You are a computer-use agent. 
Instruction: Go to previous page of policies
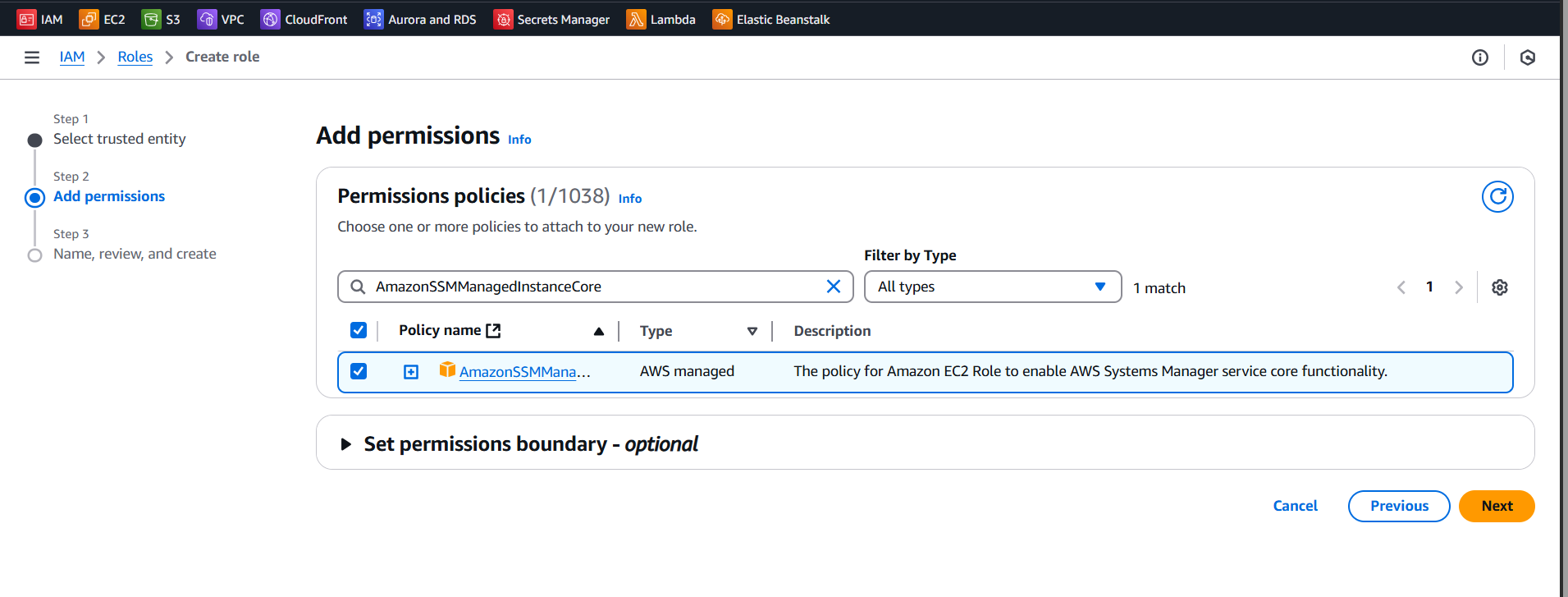(x=1401, y=287)
